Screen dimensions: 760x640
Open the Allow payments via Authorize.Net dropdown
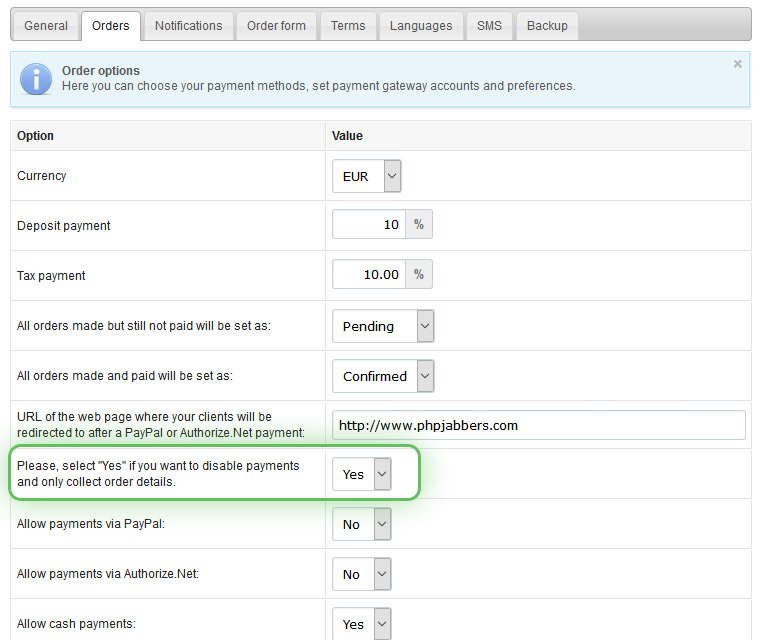click(362, 574)
